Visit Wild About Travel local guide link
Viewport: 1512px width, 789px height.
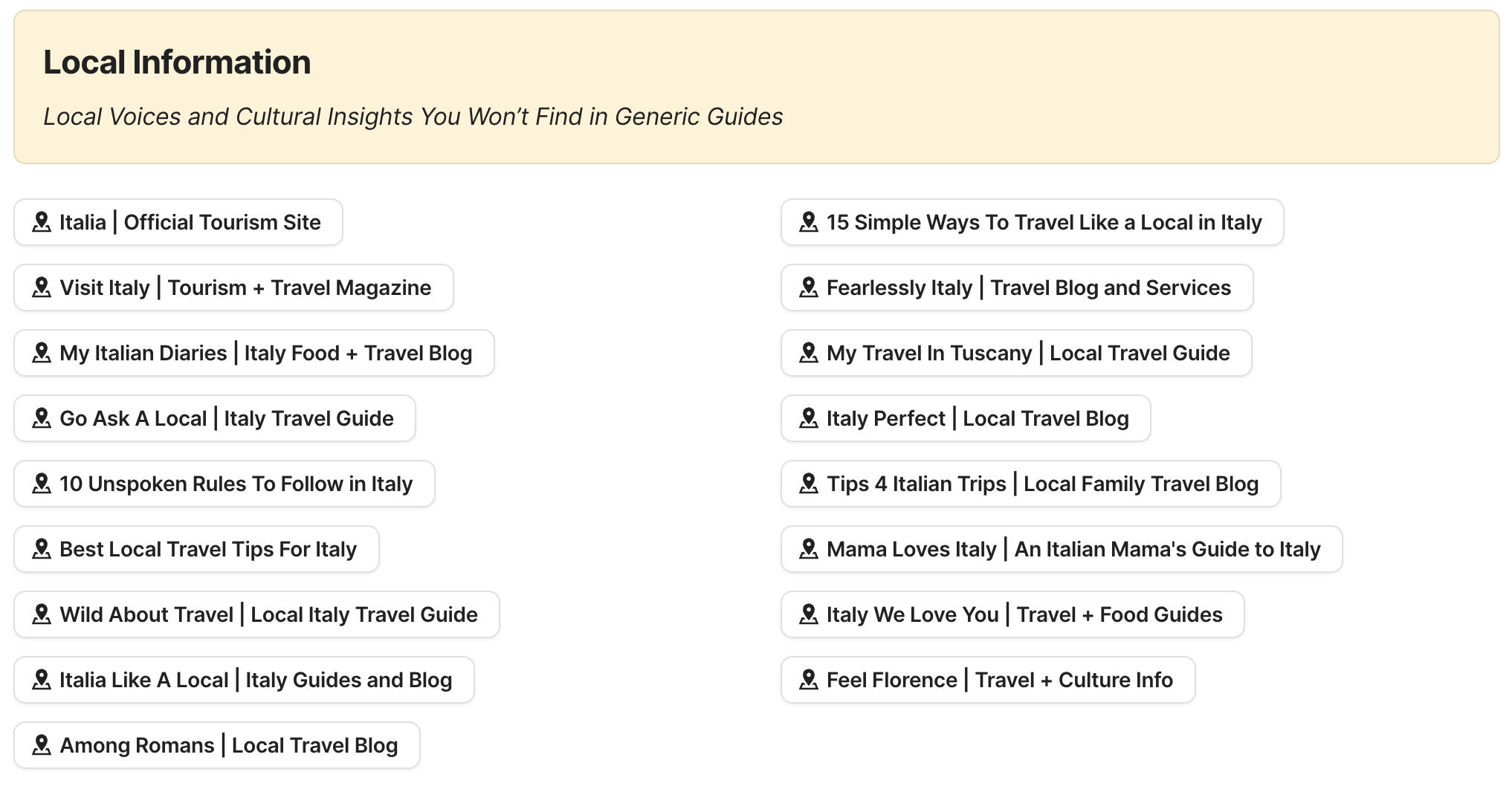(x=268, y=614)
